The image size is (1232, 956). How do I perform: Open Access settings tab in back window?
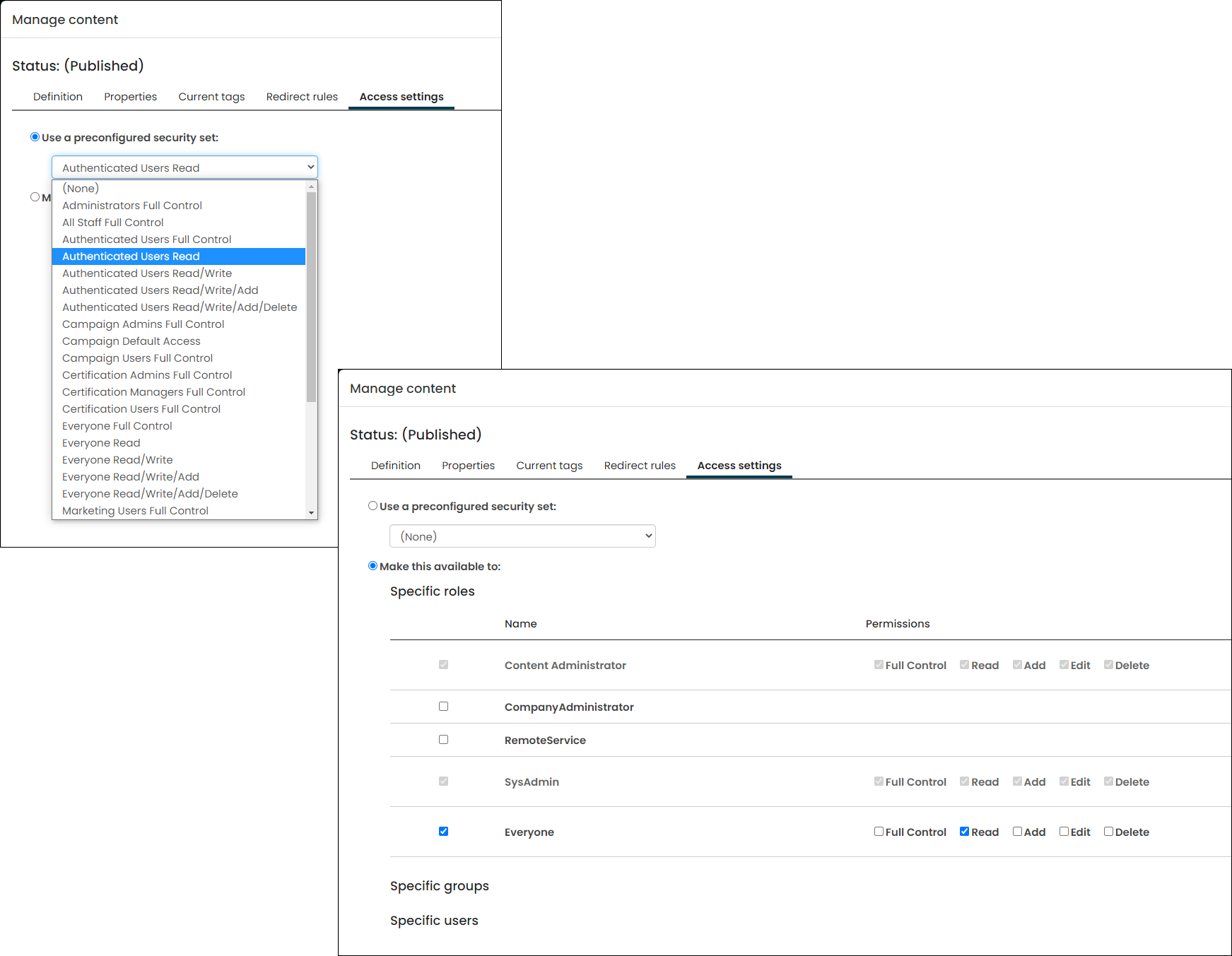click(401, 97)
